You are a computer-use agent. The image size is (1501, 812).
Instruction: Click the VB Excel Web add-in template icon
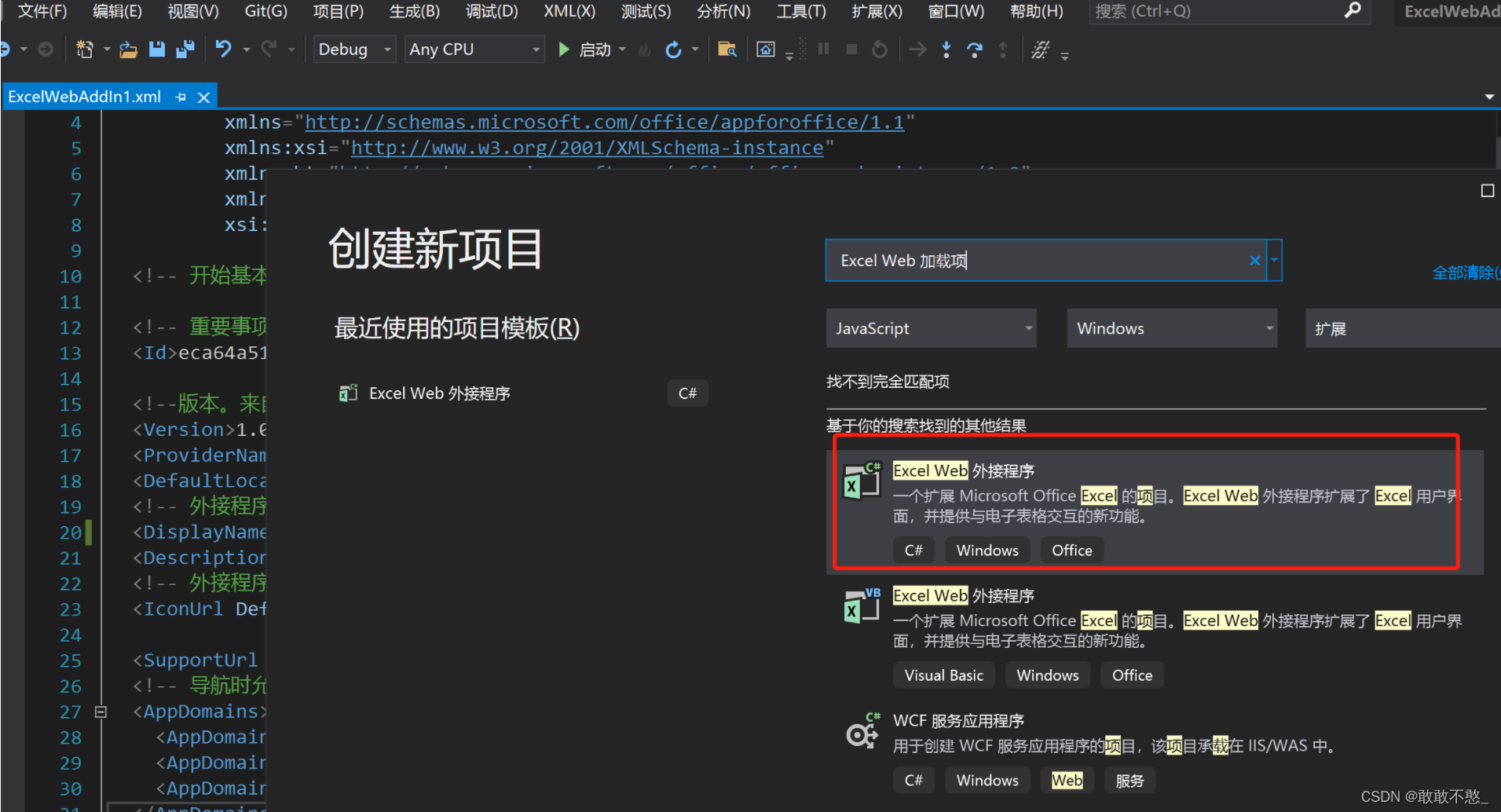862,605
